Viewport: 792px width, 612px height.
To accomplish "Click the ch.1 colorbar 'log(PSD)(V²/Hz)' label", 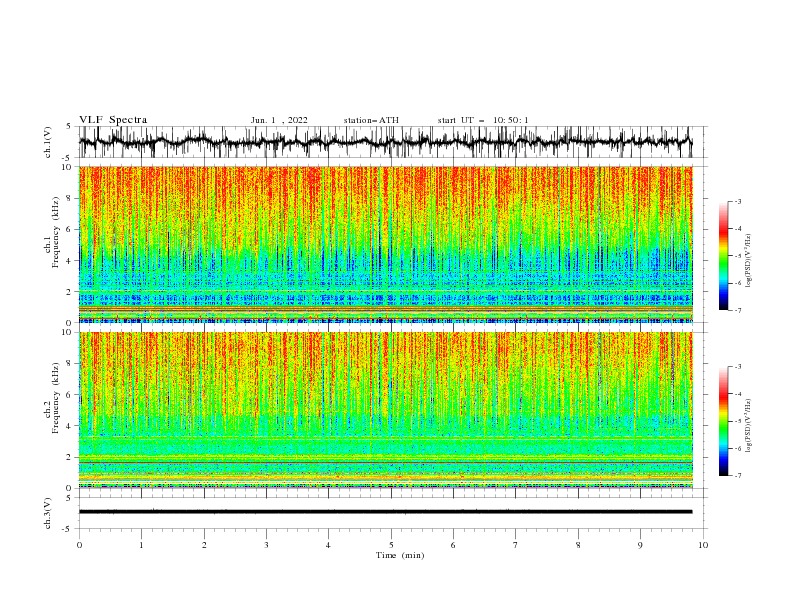I will point(749,261).
